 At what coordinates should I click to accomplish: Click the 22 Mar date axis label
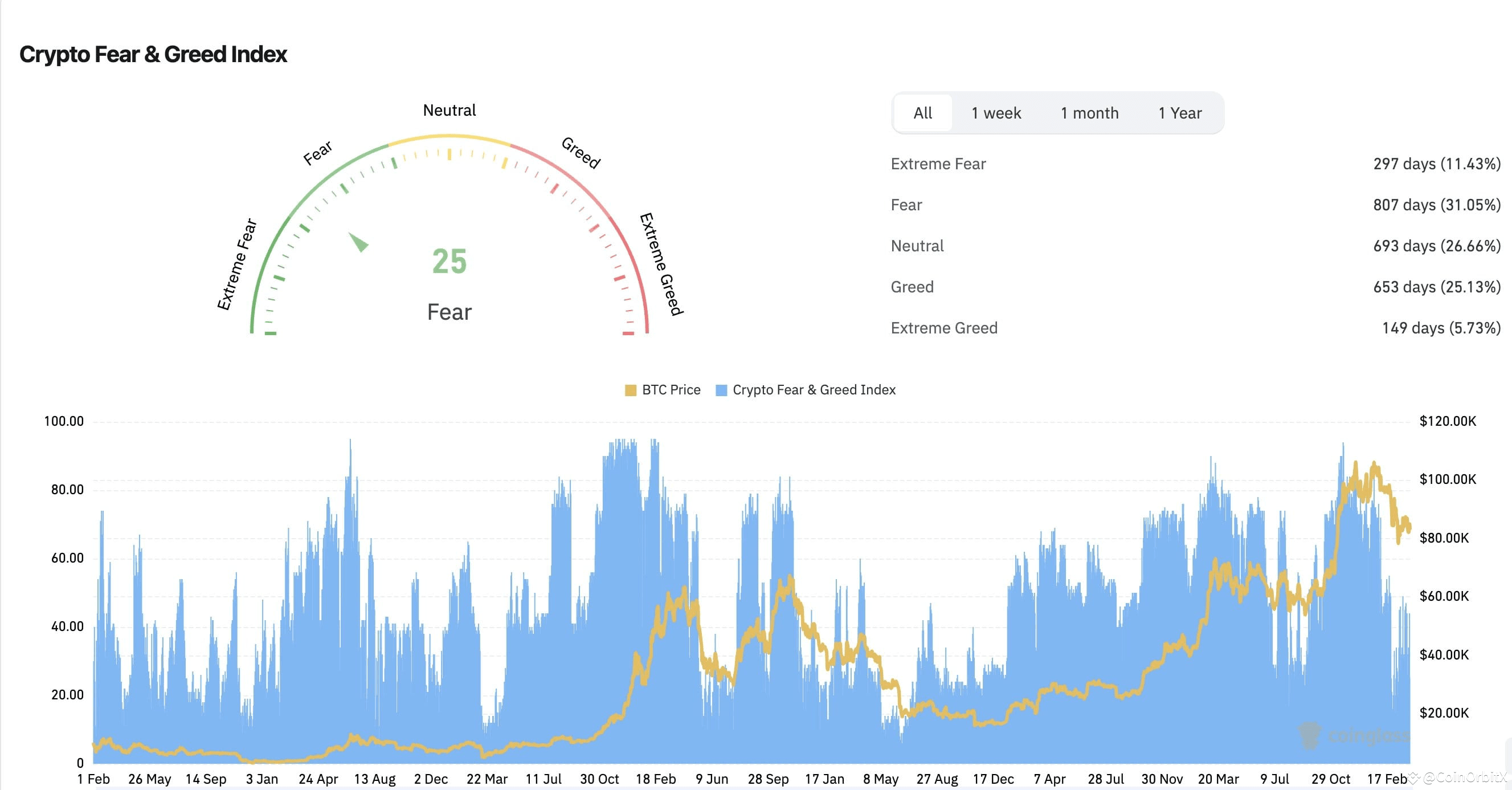487,779
